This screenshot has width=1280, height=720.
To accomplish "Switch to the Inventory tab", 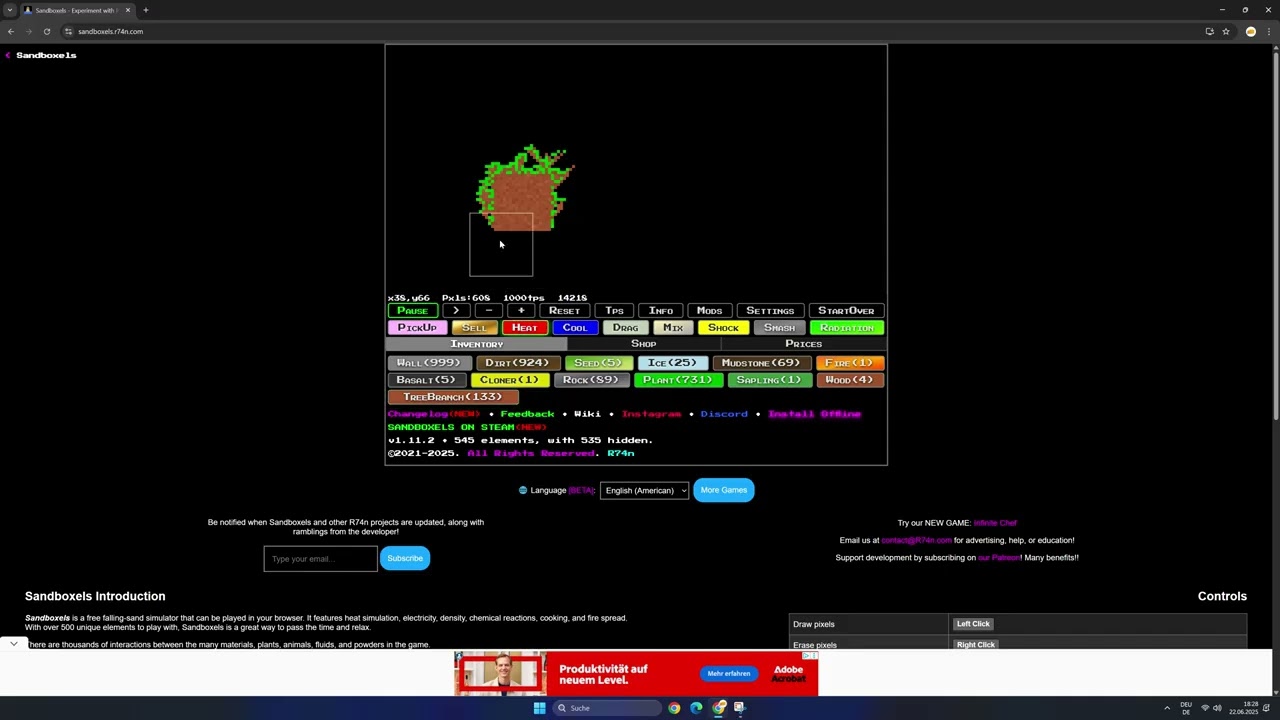I will point(477,344).
